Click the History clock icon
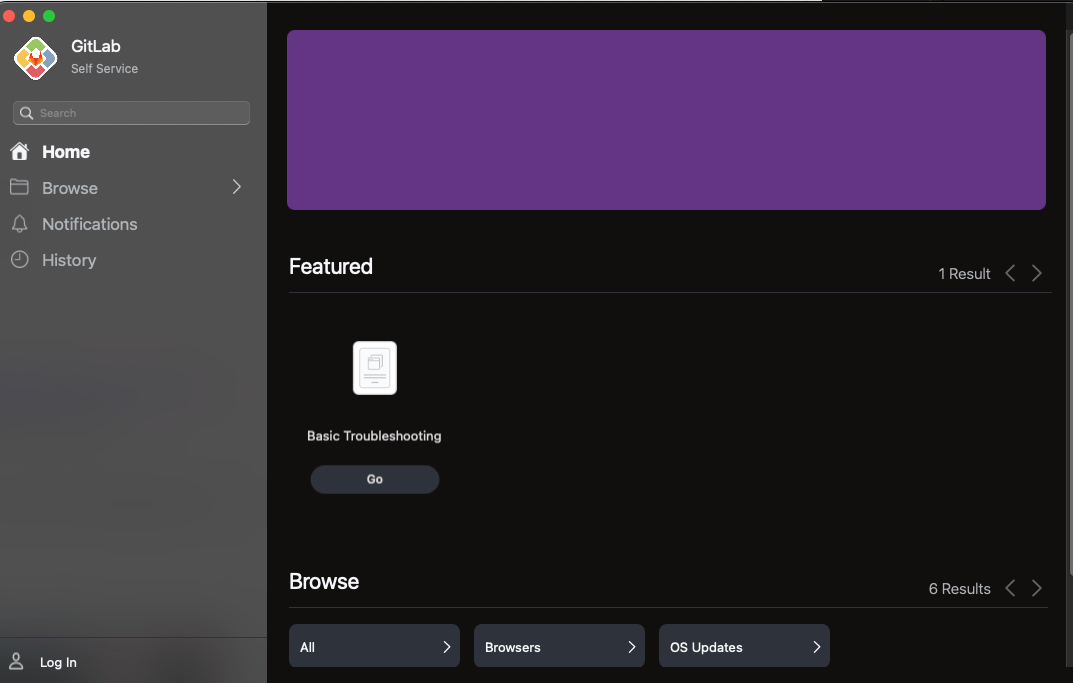The height and width of the screenshot is (683, 1073). point(19,260)
